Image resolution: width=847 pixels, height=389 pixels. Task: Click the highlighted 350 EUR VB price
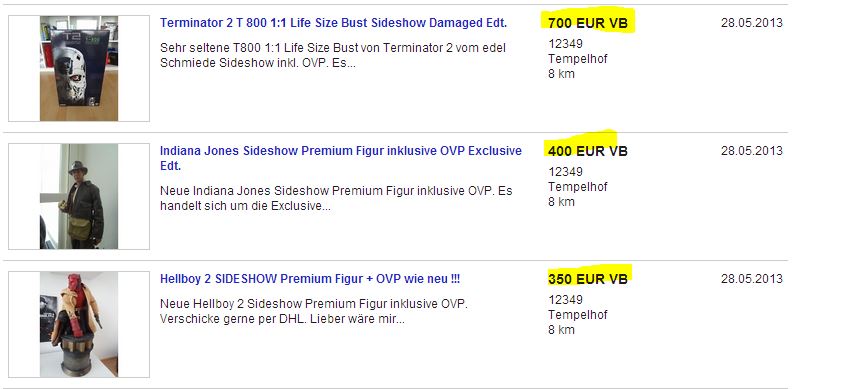588,279
